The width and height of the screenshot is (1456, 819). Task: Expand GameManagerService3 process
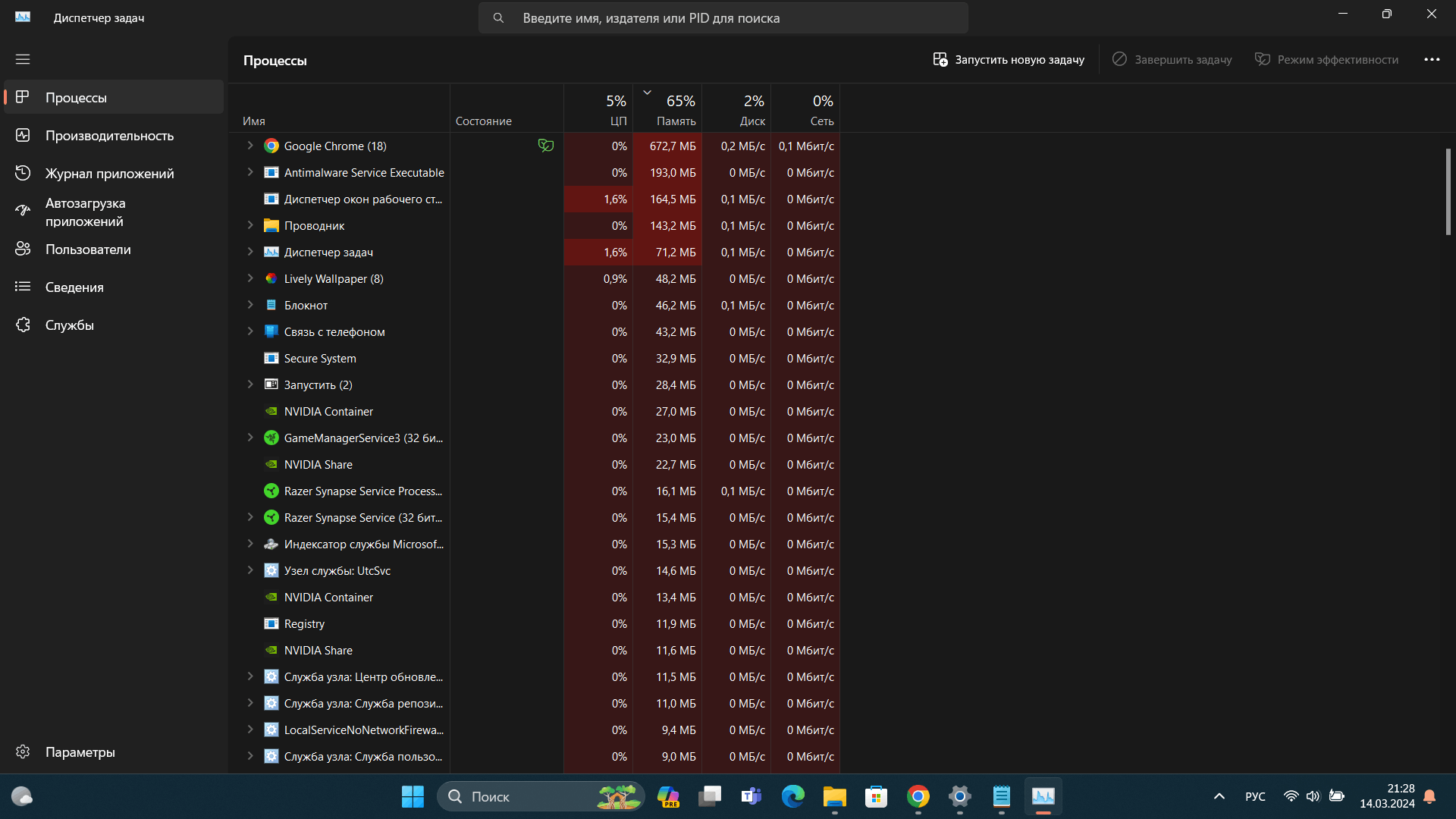pos(250,438)
